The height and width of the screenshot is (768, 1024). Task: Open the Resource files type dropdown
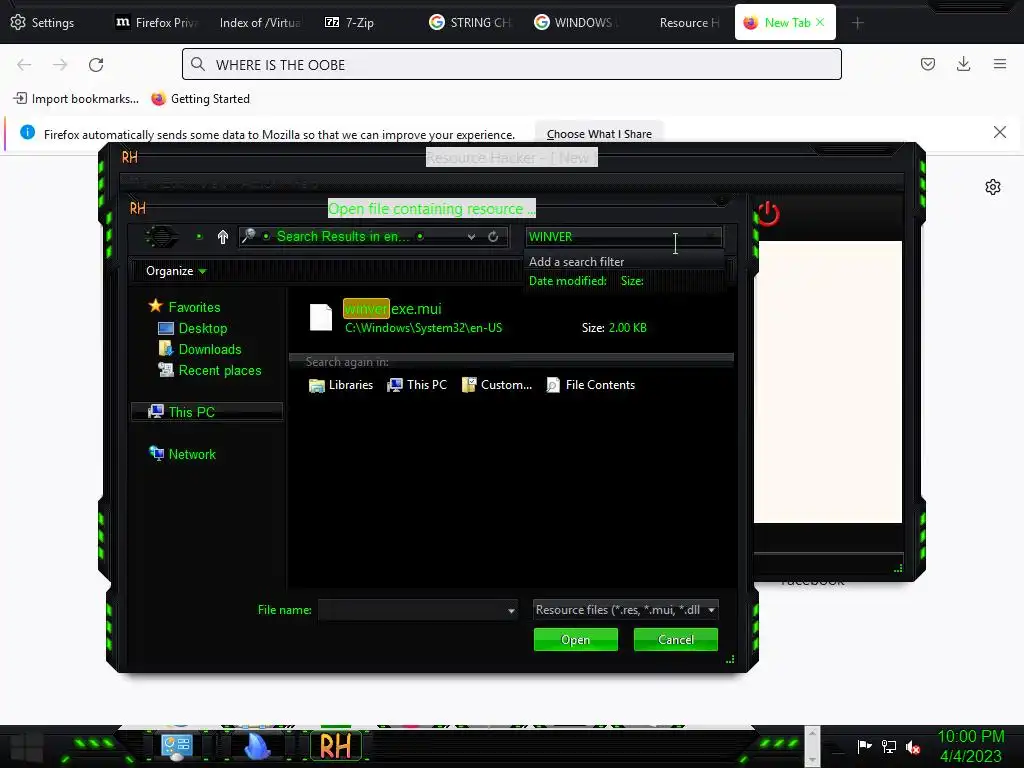click(x=626, y=610)
